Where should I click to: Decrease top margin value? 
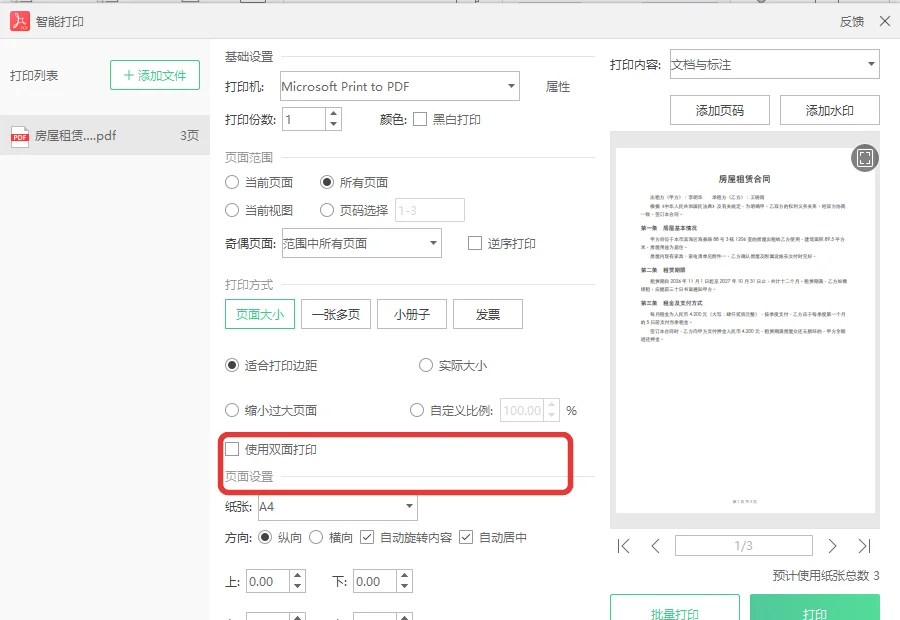[x=297, y=586]
